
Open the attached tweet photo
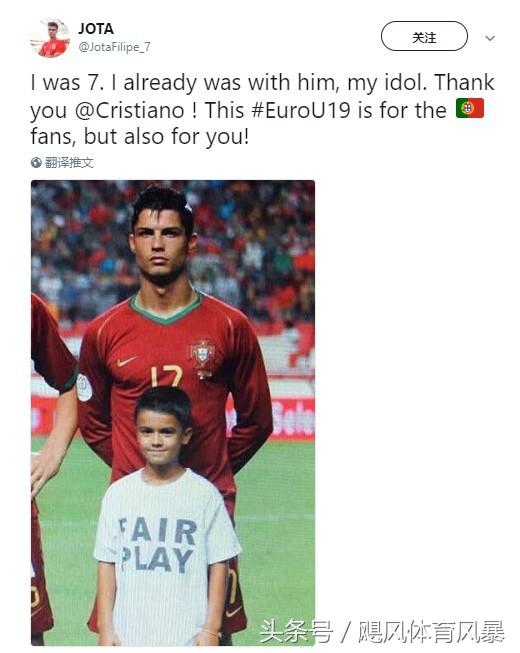(x=173, y=413)
